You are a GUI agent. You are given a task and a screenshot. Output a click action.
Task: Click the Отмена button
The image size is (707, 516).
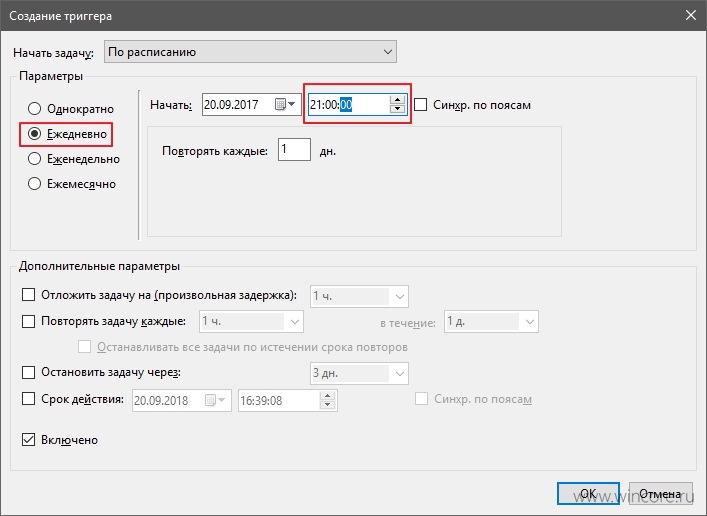[x=661, y=493]
